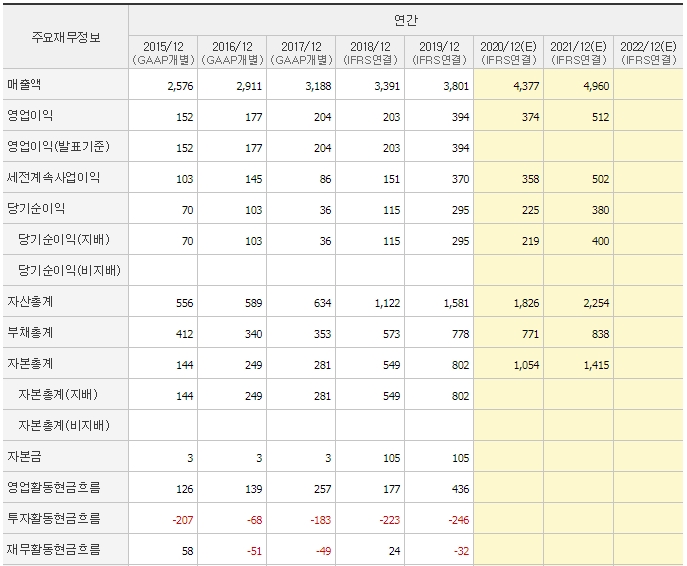Image resolution: width=687 pixels, height=566 pixels.
Task: Select 매출액 estimate 4,377 for 2020/12(E)
Action: [526, 86]
